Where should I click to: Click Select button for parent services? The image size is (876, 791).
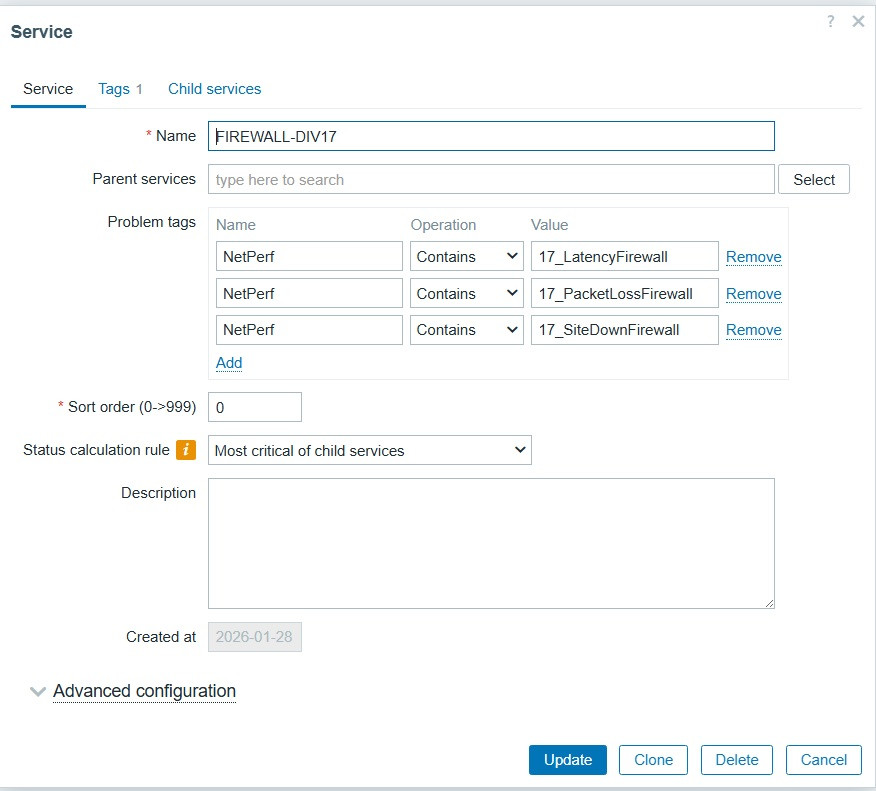pos(814,180)
